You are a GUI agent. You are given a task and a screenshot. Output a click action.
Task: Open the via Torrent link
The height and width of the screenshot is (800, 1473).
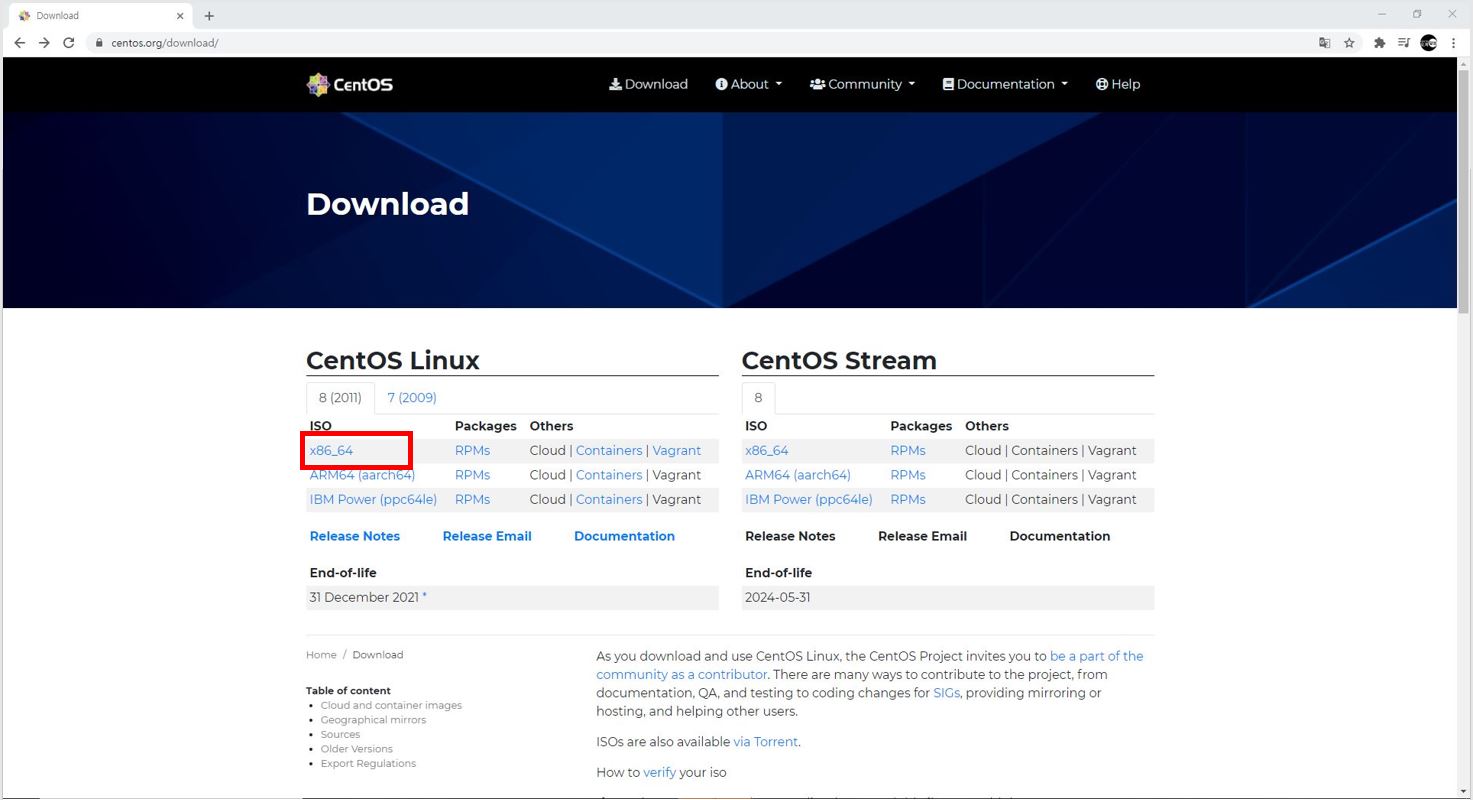pyautogui.click(x=766, y=742)
